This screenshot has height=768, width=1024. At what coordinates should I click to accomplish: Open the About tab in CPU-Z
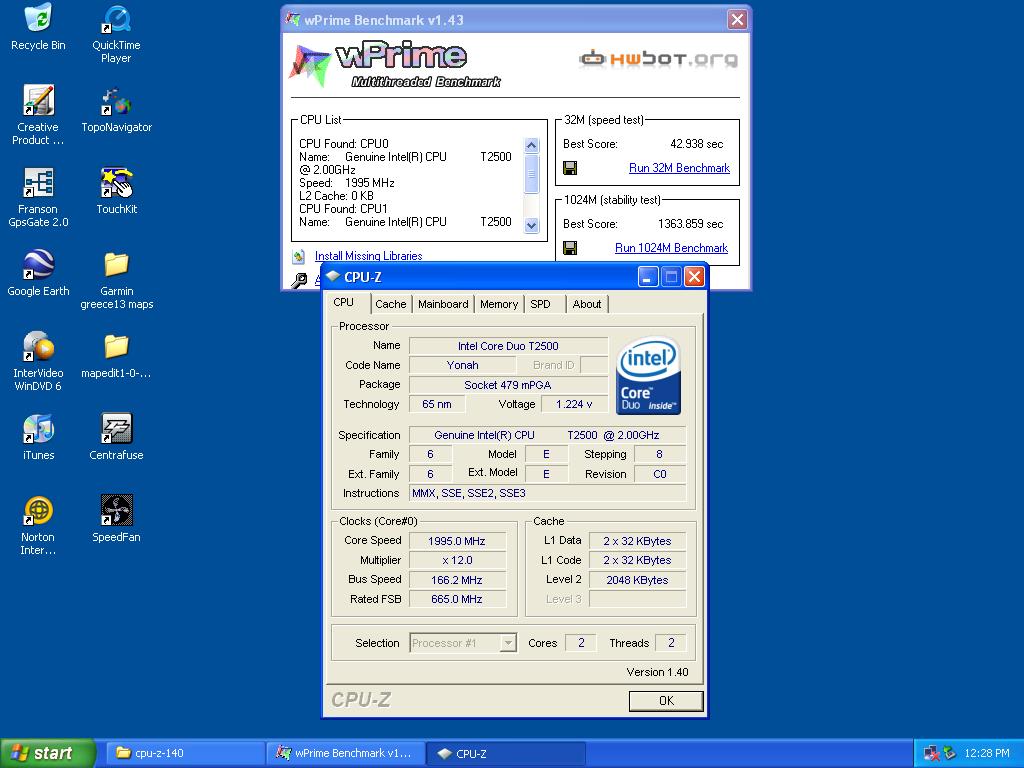(586, 304)
